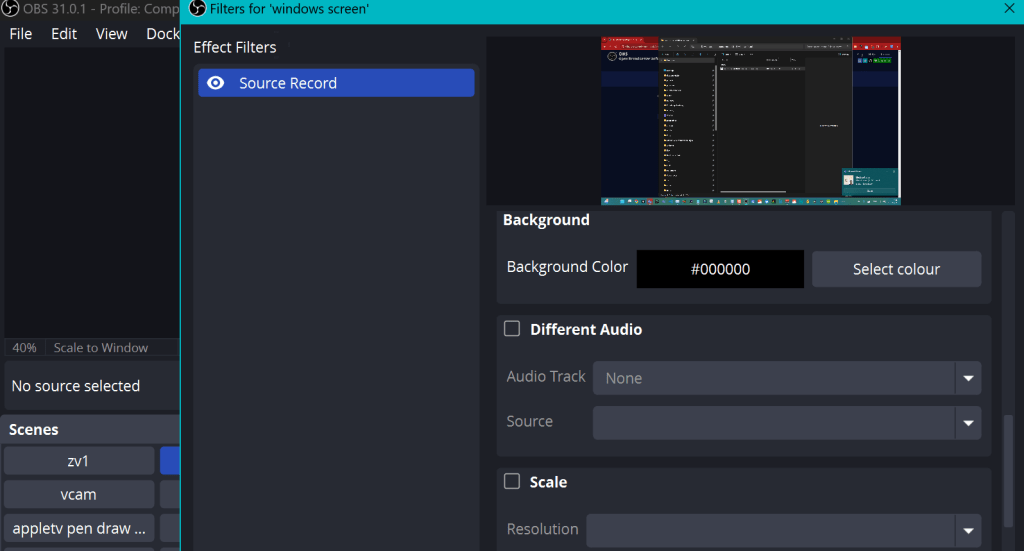Click the 'No source selected' label
The image size is (1024, 551).
[x=76, y=386]
